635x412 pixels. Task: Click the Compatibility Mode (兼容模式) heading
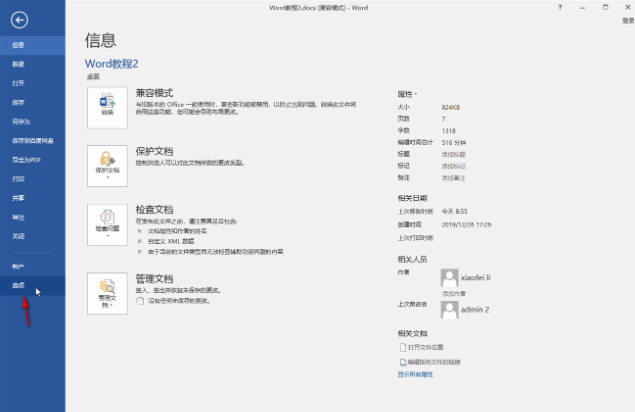[x=154, y=93]
